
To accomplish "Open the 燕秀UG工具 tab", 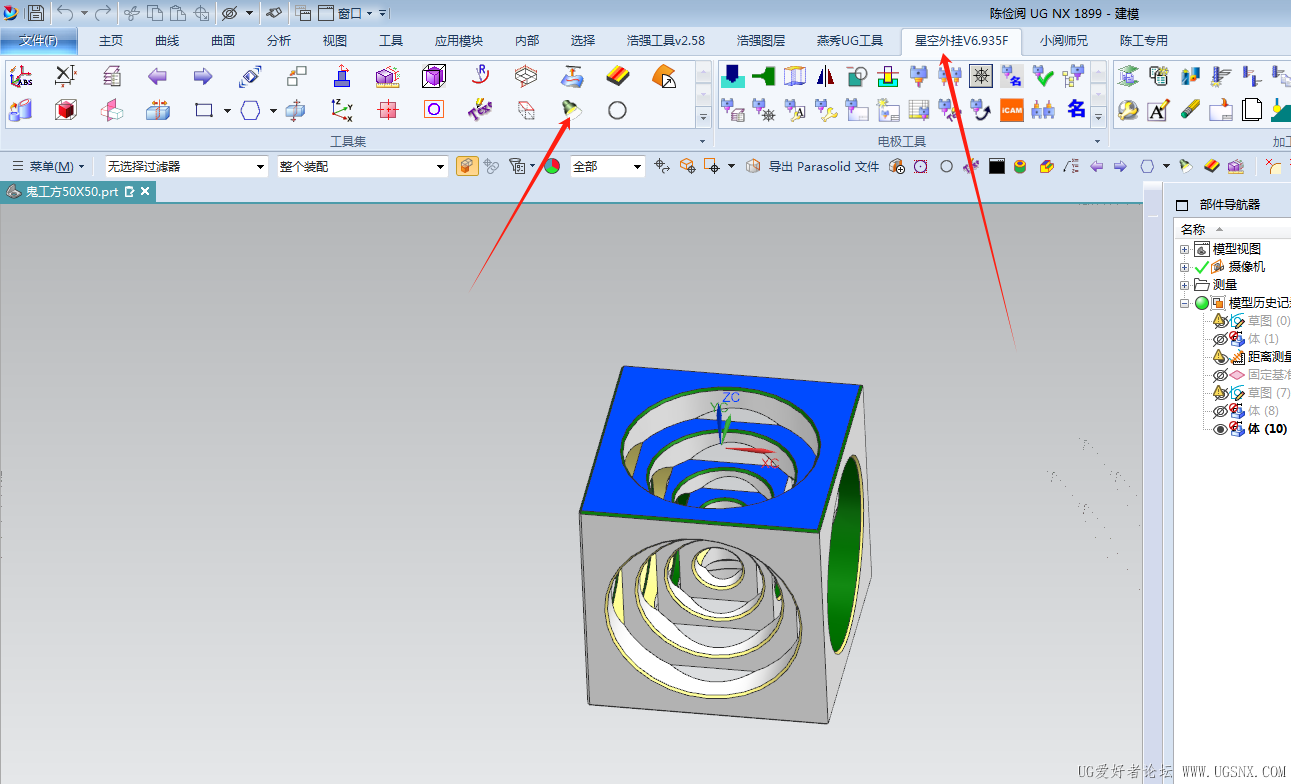I will [850, 41].
